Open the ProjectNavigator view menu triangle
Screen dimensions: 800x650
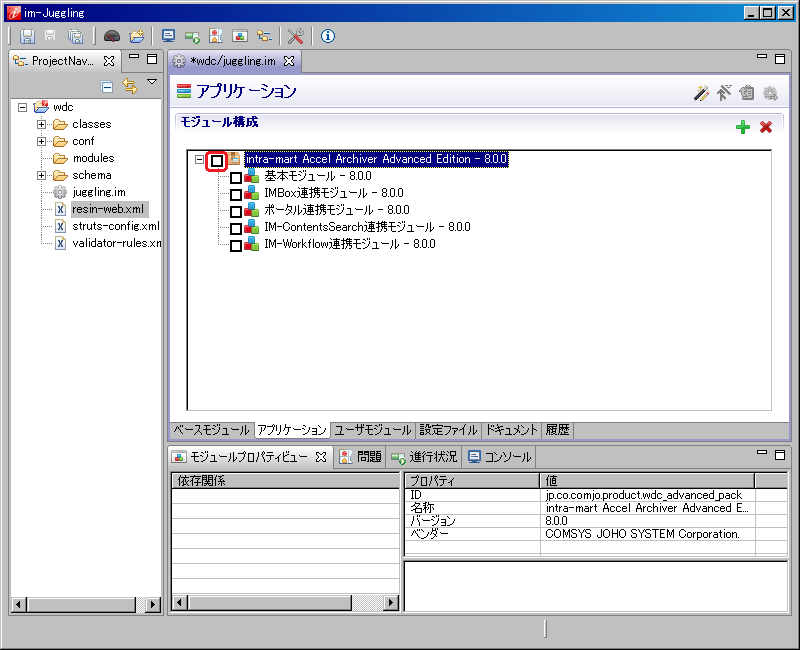(x=152, y=82)
